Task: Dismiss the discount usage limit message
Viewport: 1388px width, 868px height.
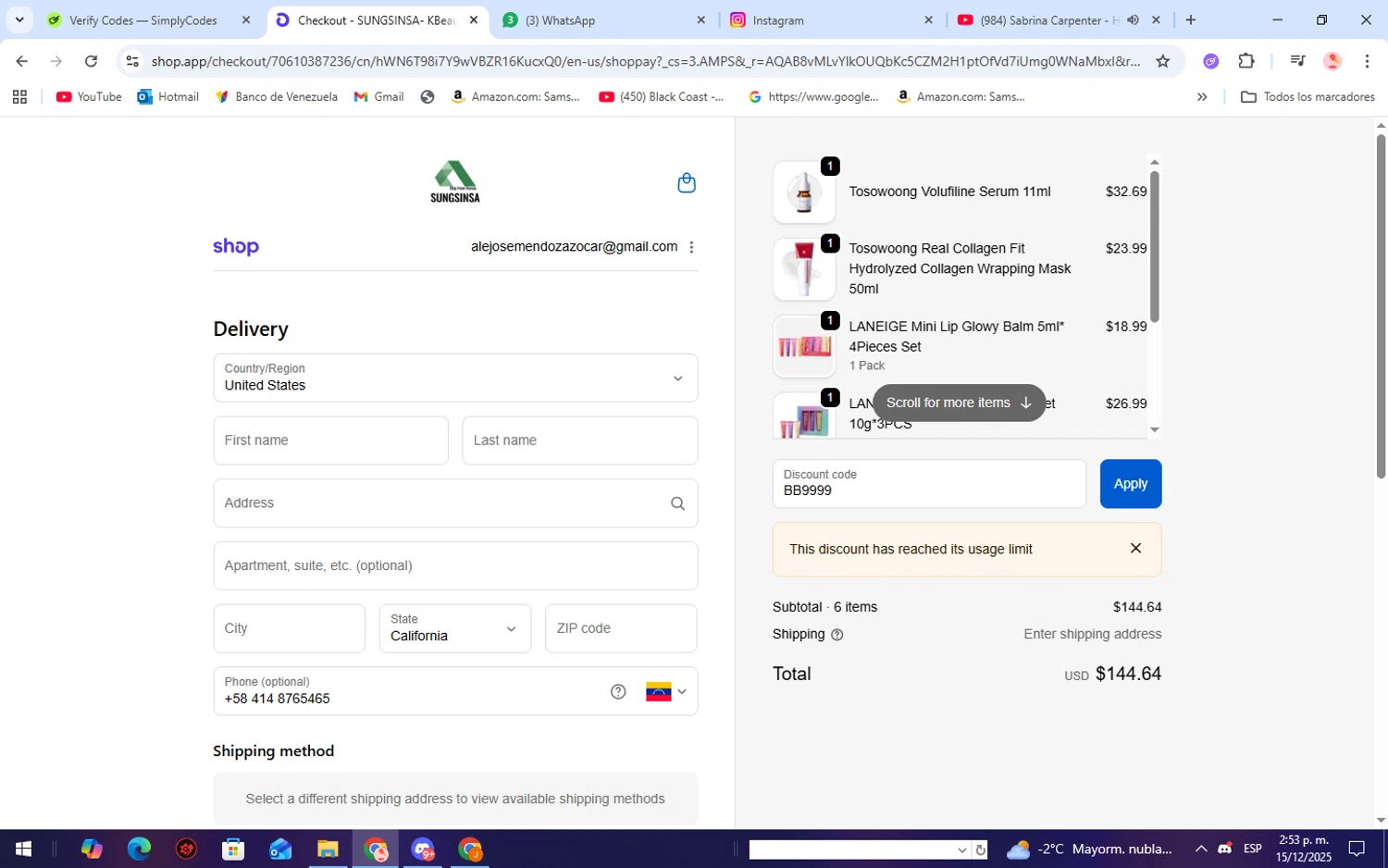Action: [x=1135, y=549]
